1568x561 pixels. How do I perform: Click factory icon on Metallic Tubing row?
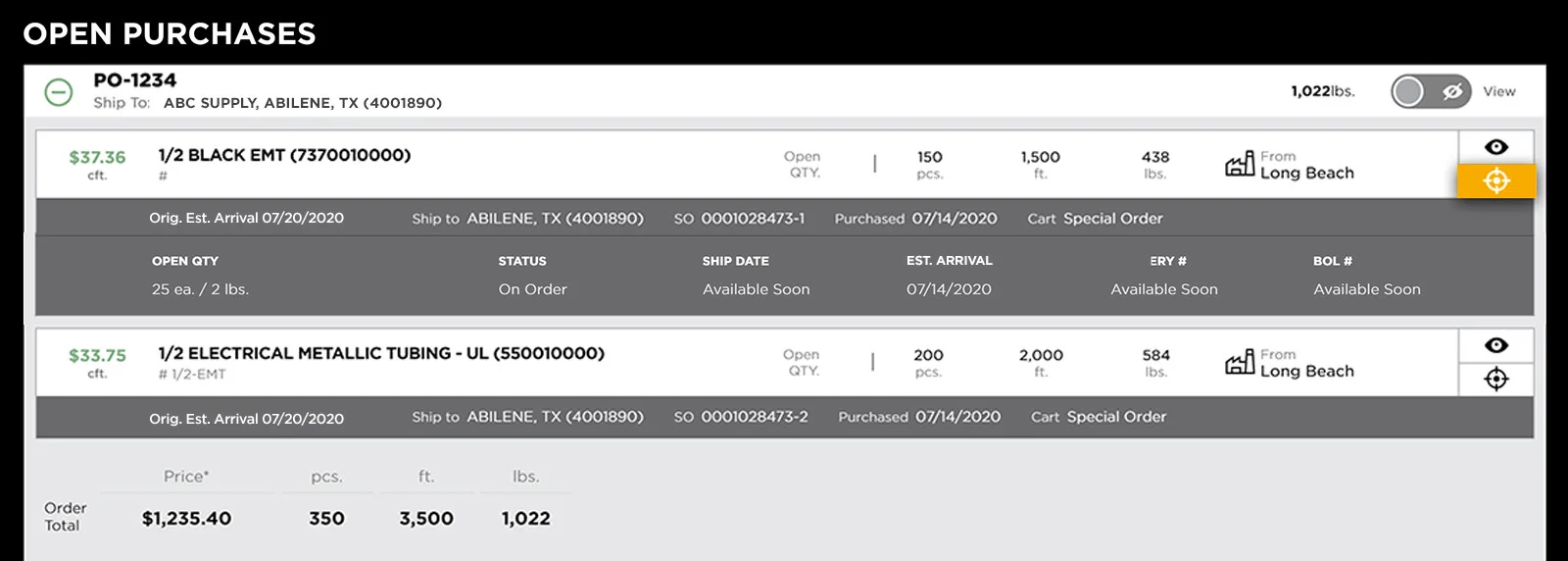point(1240,362)
